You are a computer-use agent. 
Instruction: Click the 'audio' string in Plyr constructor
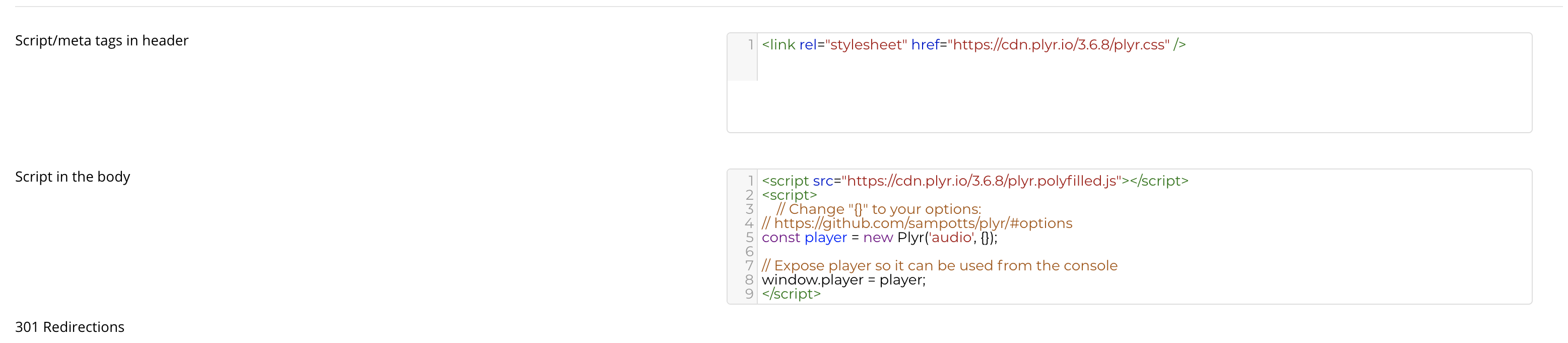pos(951,237)
